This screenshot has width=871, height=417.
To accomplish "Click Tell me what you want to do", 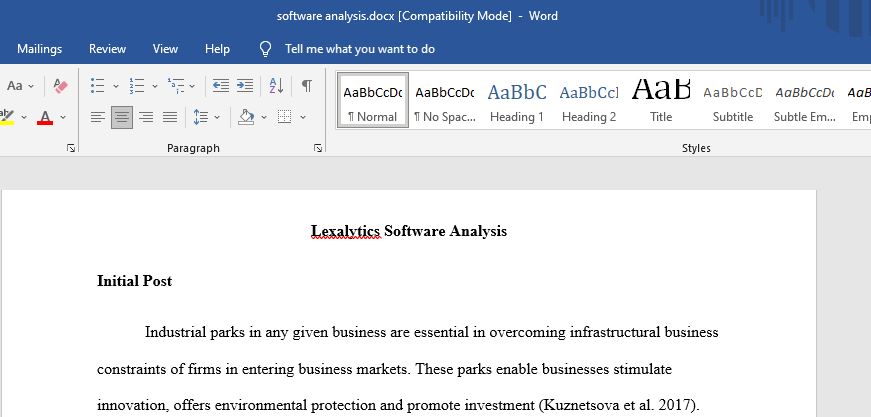I will (359, 49).
